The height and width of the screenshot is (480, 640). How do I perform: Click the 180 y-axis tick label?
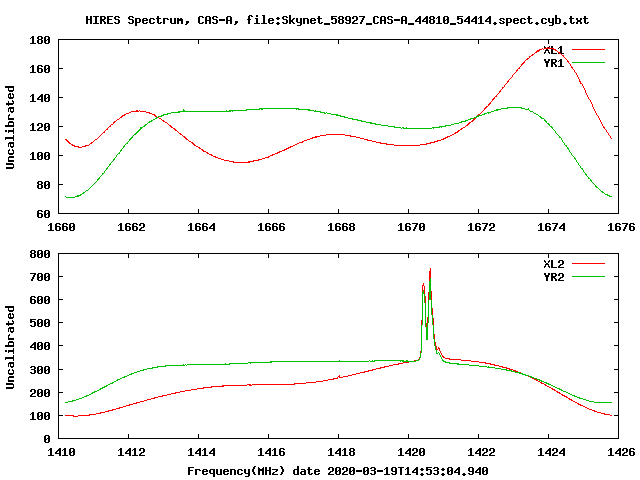(x=40, y=40)
